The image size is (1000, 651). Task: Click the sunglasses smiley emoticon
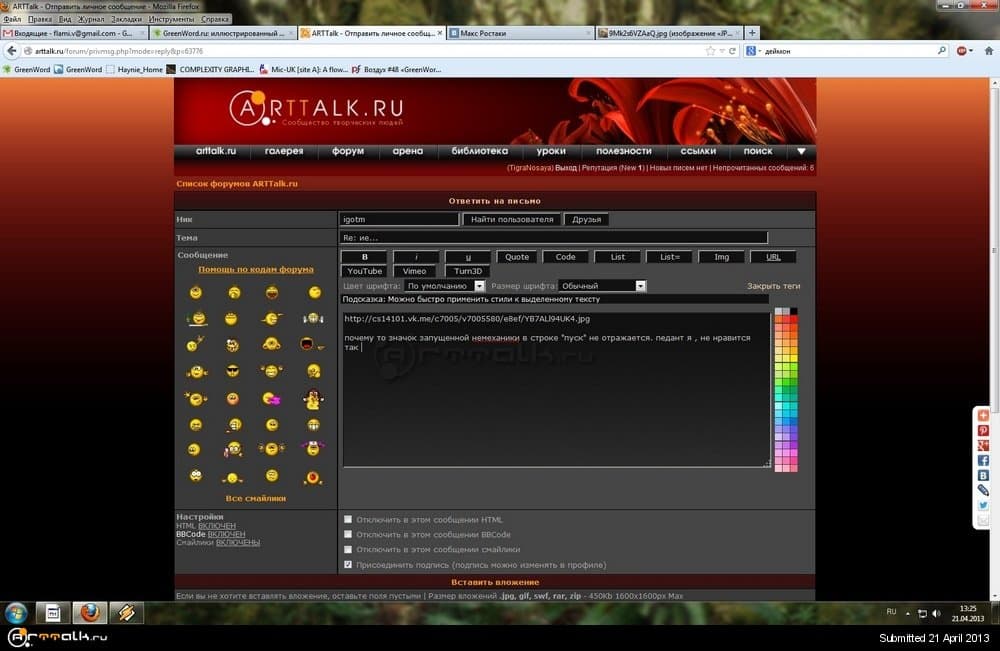coord(233,371)
